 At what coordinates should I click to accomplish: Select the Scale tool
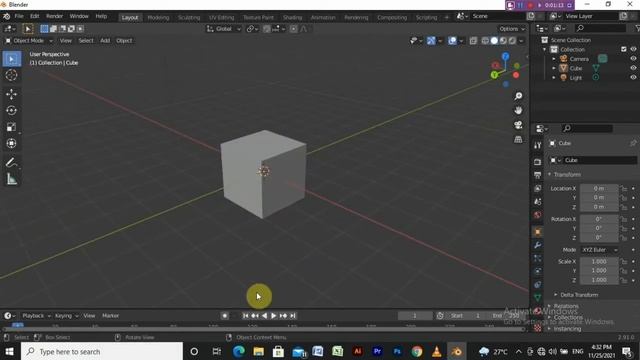pyautogui.click(x=11, y=127)
